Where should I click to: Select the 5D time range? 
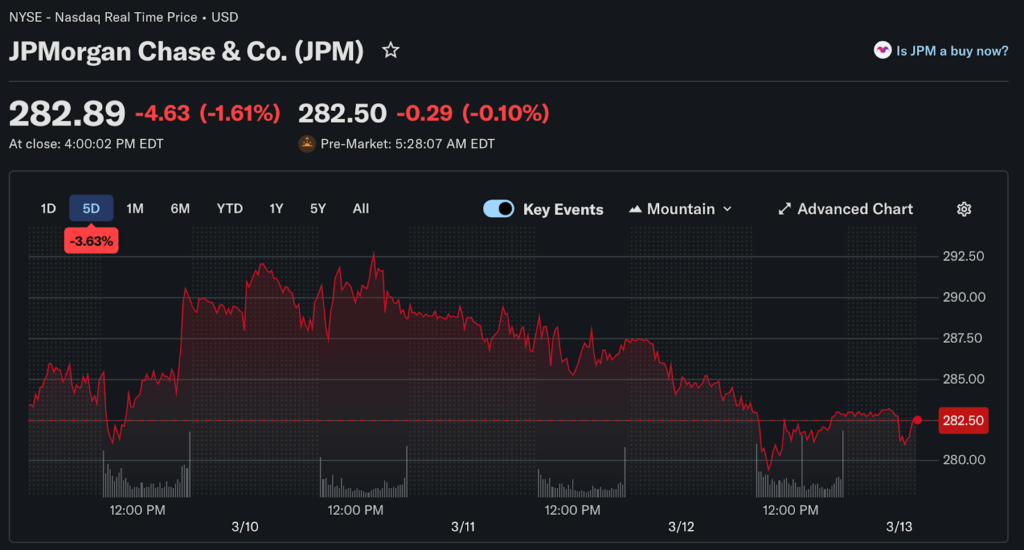tap(91, 209)
